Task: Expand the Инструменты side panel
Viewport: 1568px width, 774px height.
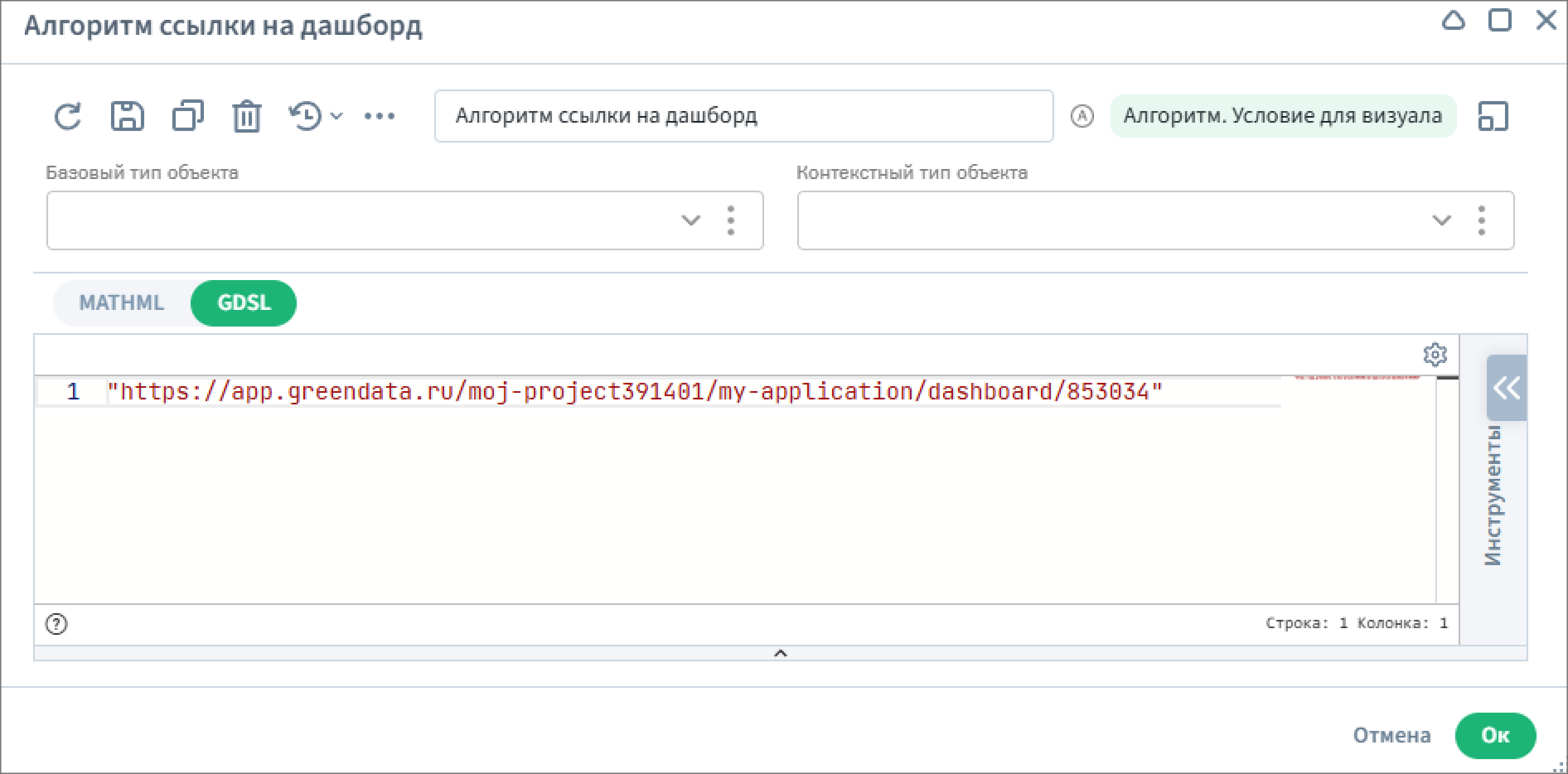Action: (1506, 388)
